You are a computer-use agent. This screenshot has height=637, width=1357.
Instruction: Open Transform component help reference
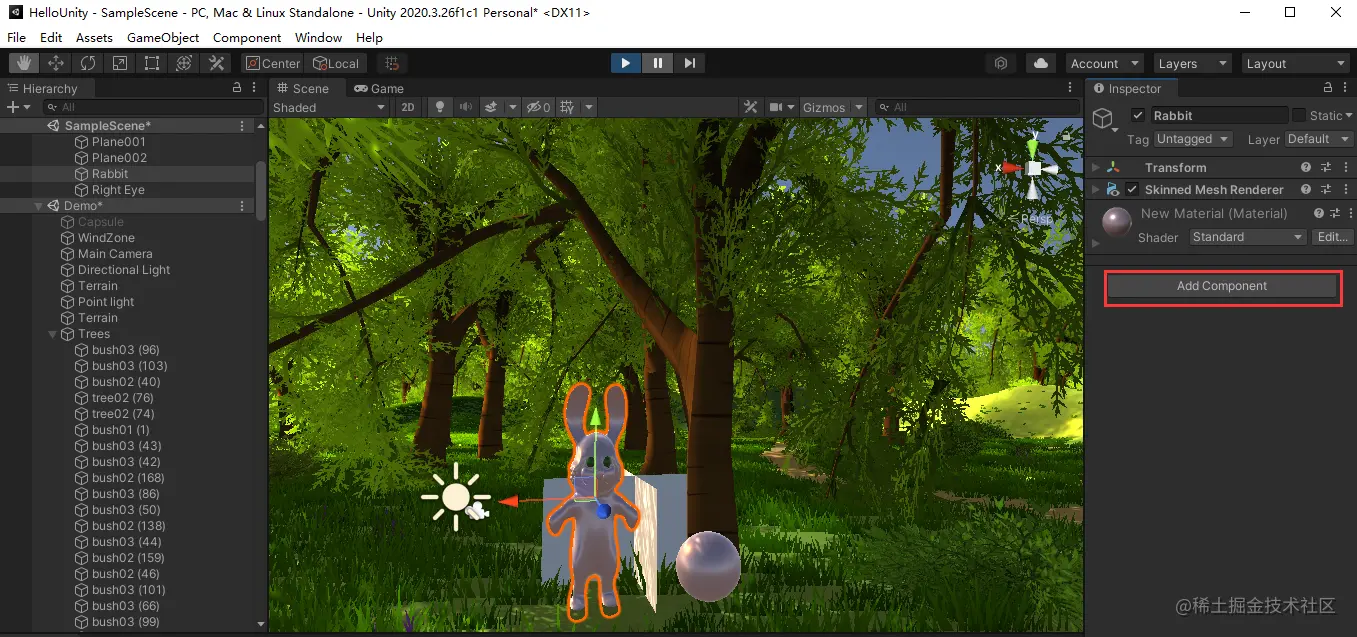click(x=1306, y=168)
